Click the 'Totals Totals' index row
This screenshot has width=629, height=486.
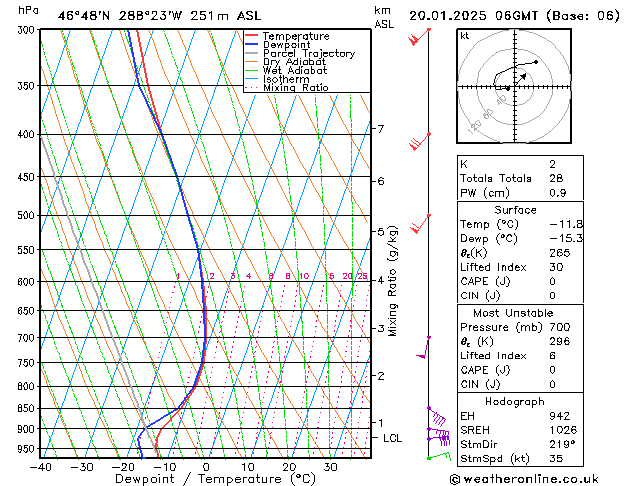[520, 178]
